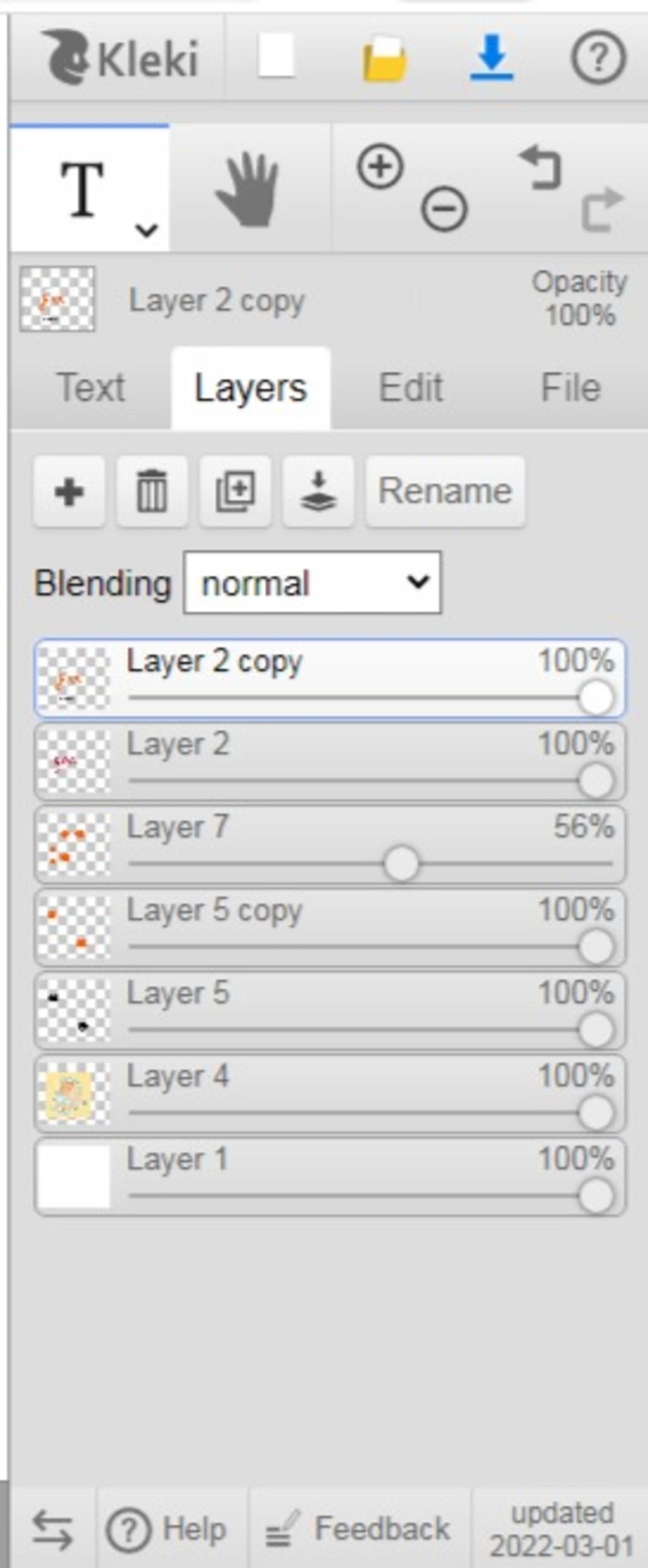Add a new layer with plus button

pyautogui.click(x=69, y=491)
